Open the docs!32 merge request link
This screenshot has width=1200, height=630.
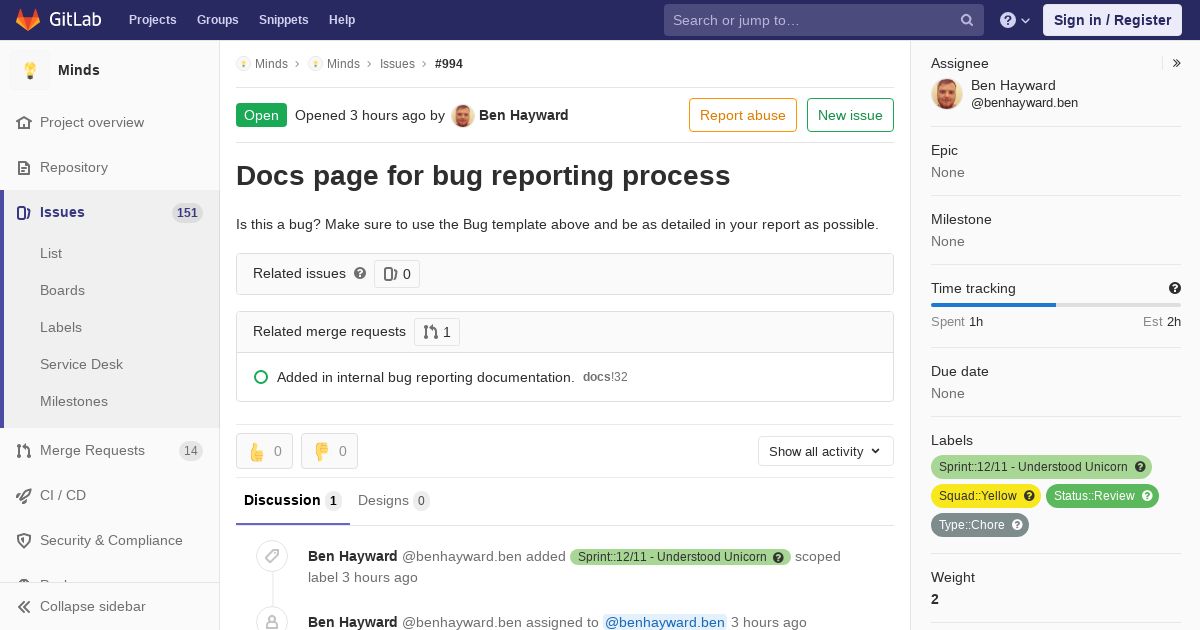point(605,377)
